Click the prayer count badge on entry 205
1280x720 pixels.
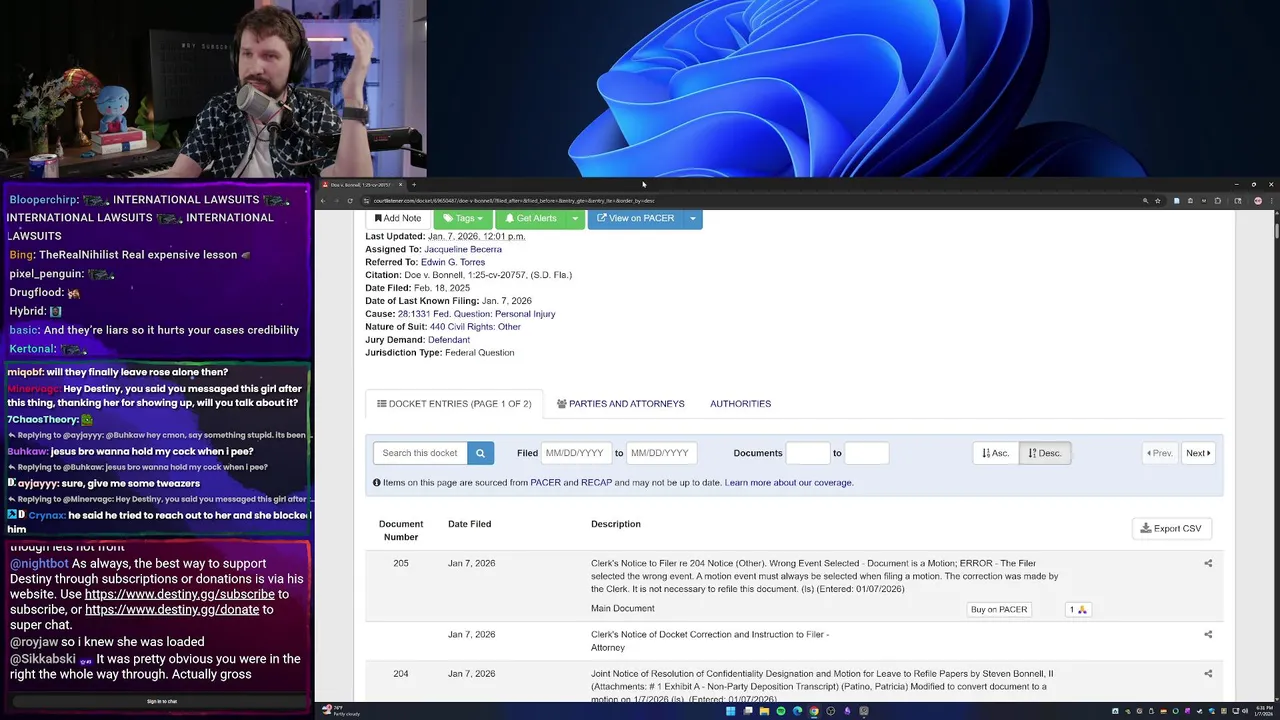(1078, 609)
